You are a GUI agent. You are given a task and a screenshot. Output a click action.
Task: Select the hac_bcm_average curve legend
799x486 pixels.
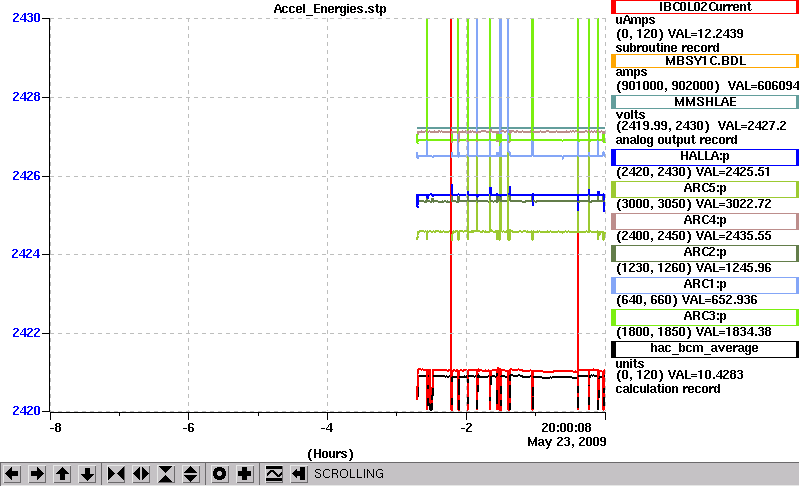(x=705, y=349)
